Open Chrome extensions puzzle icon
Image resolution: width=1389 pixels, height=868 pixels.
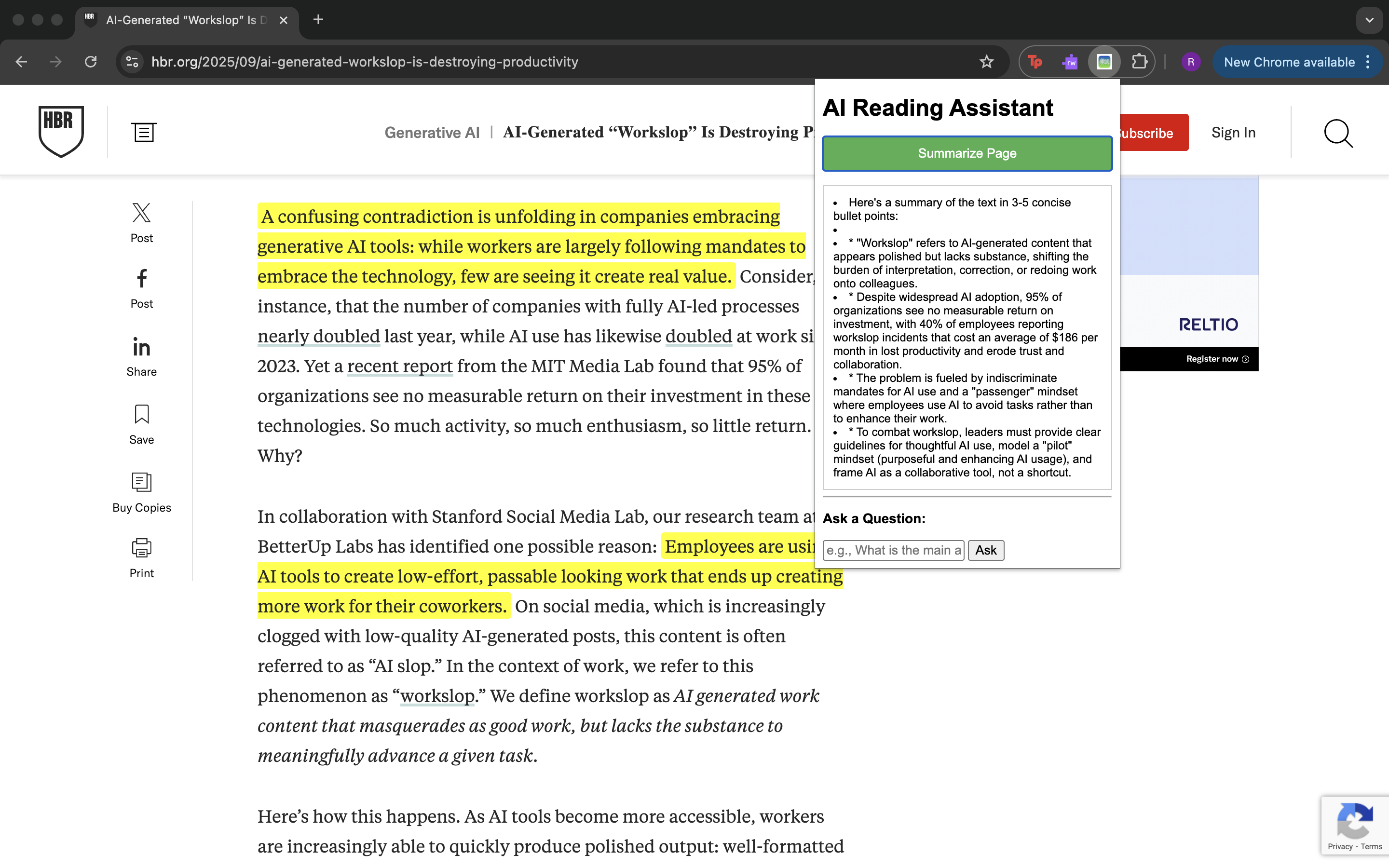[1139, 62]
